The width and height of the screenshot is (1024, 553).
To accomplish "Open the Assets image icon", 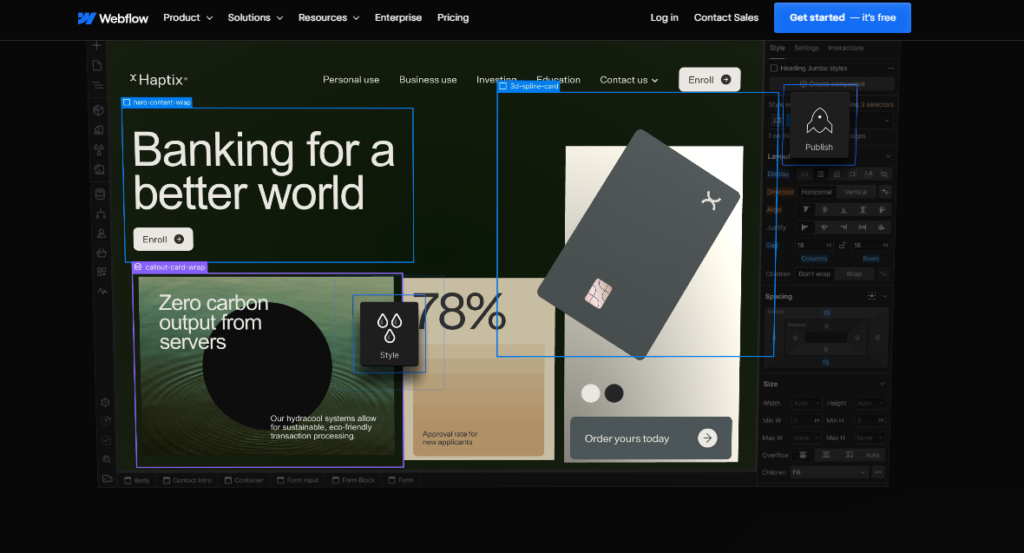I will [99, 169].
